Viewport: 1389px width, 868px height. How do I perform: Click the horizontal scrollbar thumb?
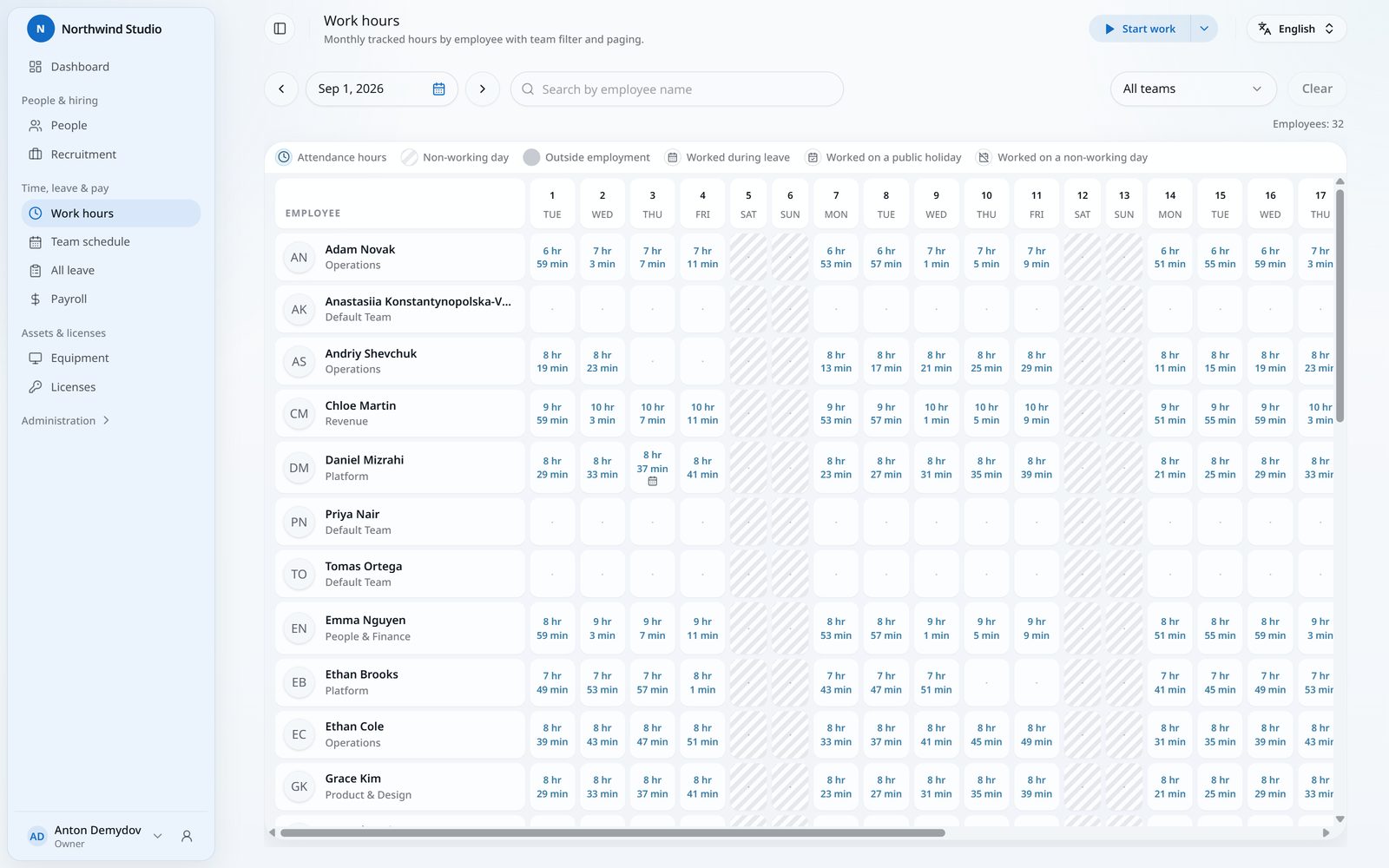coord(612,832)
